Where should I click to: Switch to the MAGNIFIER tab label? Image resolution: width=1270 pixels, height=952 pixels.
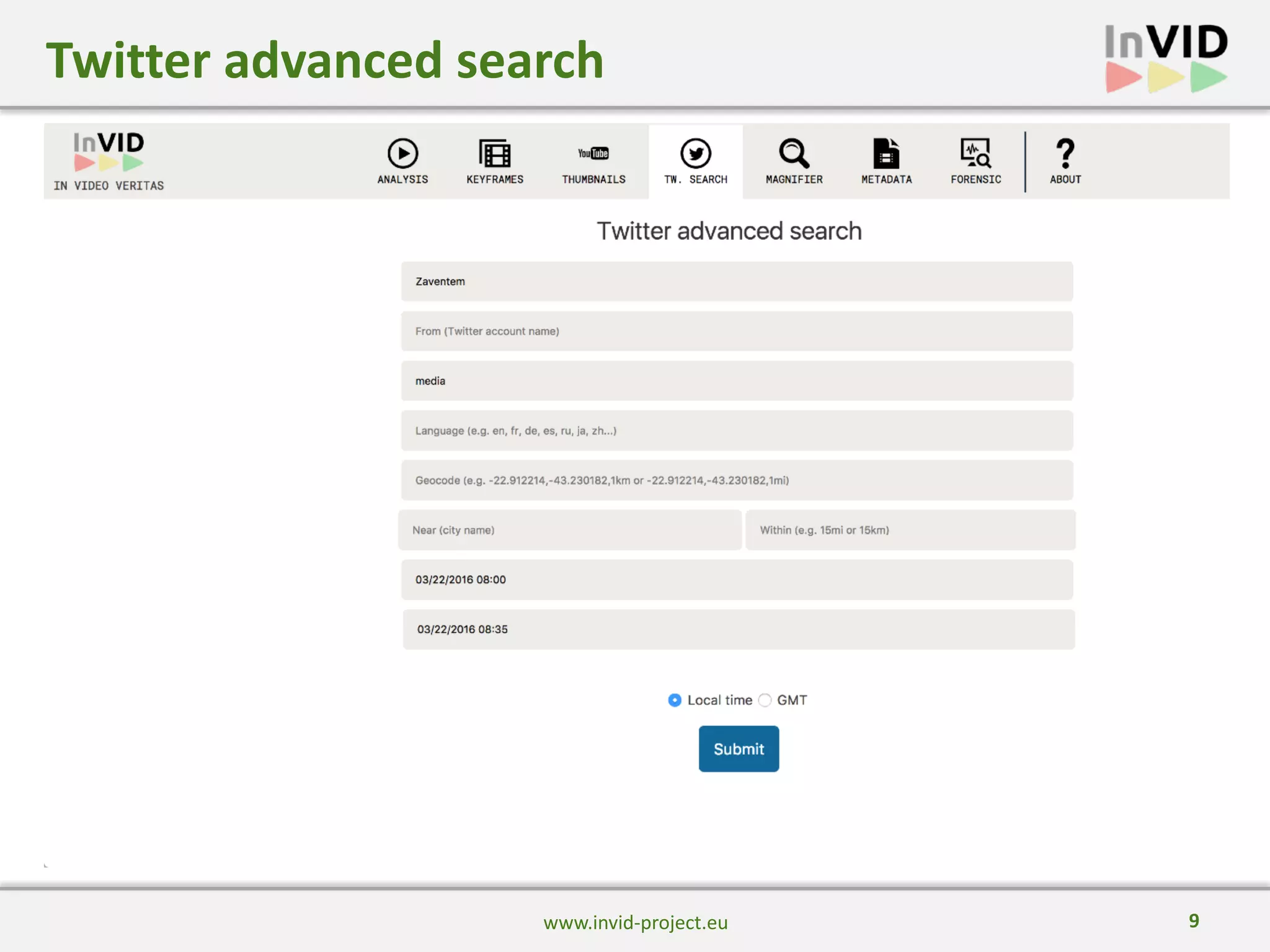point(794,179)
